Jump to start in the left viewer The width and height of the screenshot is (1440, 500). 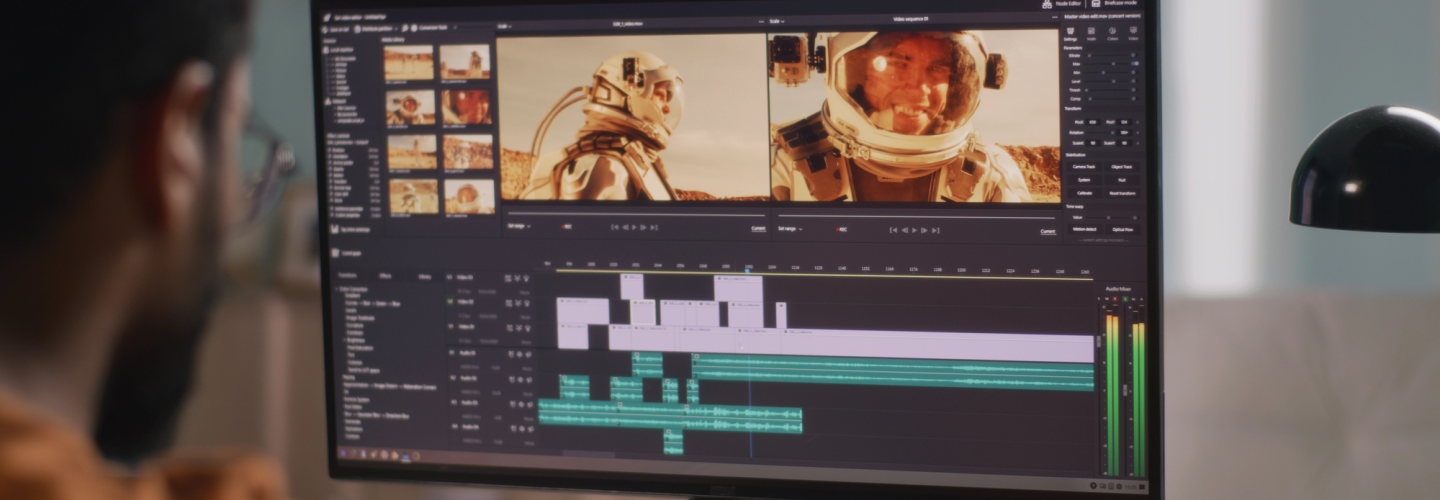[615, 227]
